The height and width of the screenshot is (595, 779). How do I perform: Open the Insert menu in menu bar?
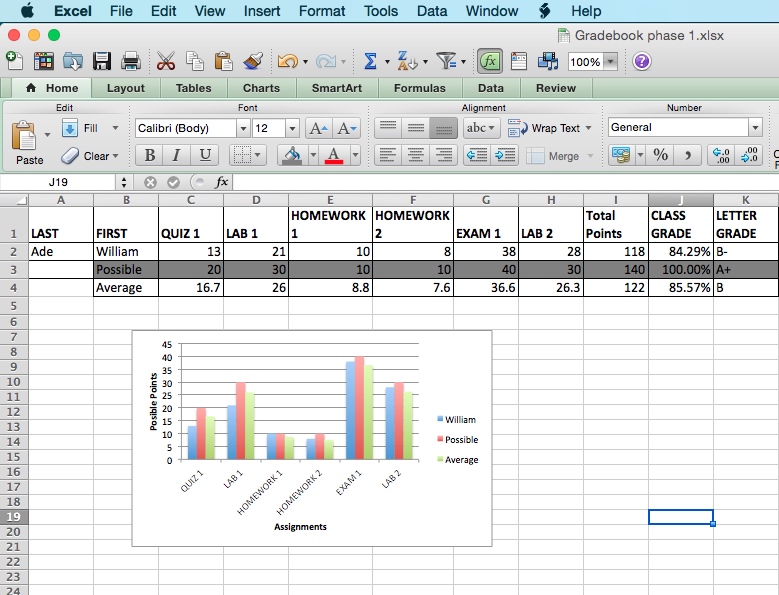point(262,11)
